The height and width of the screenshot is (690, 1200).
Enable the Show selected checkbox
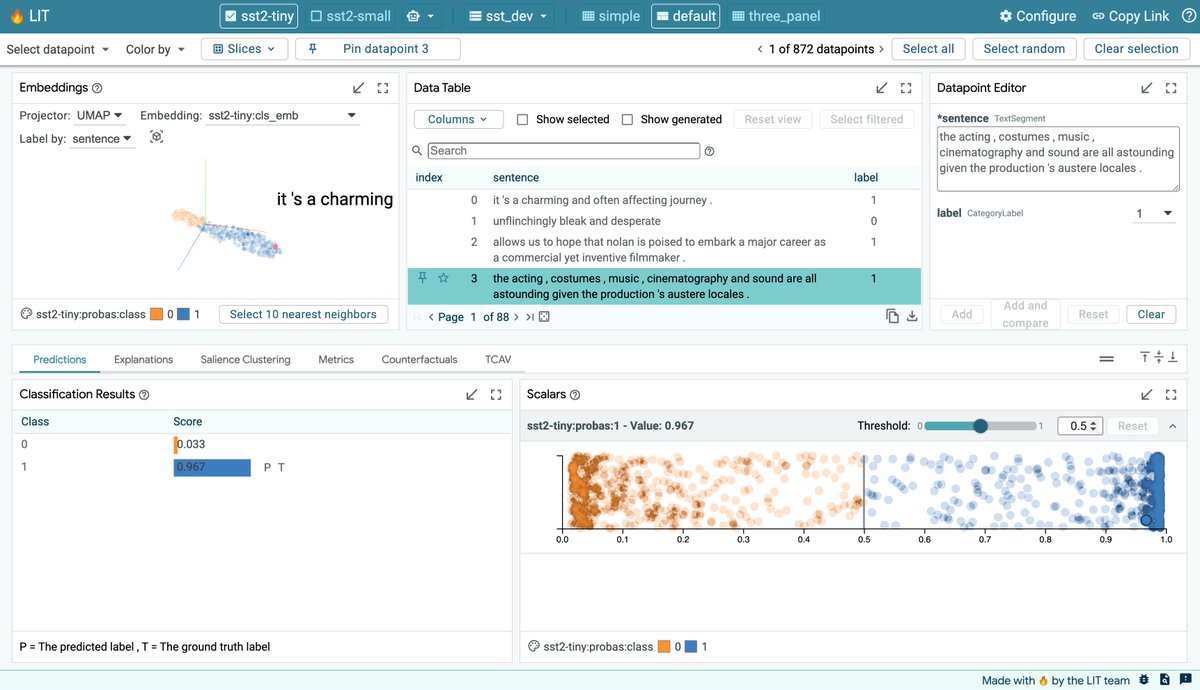[x=522, y=119]
